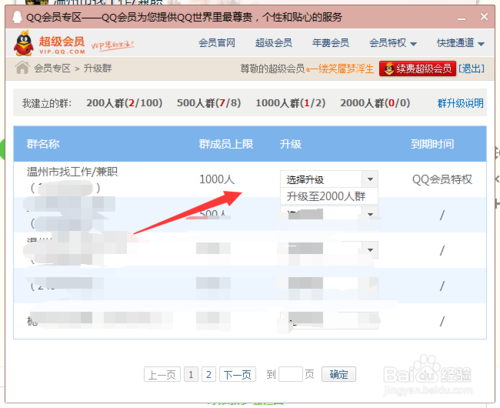The height and width of the screenshot is (408, 500).
Task: Open the 年费会员 nav item
Action: pos(331,43)
